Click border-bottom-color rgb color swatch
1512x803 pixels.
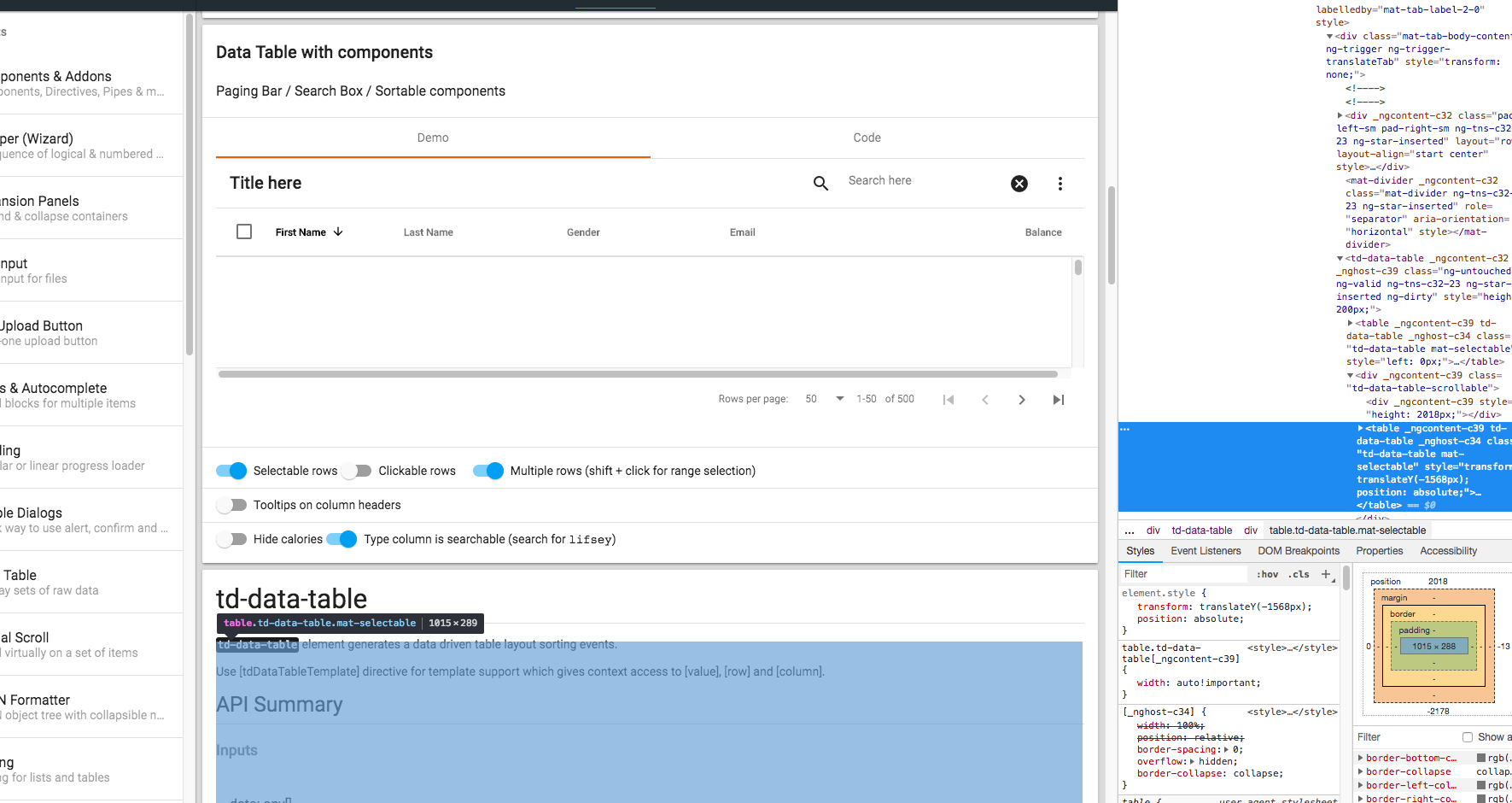pyautogui.click(x=1481, y=758)
